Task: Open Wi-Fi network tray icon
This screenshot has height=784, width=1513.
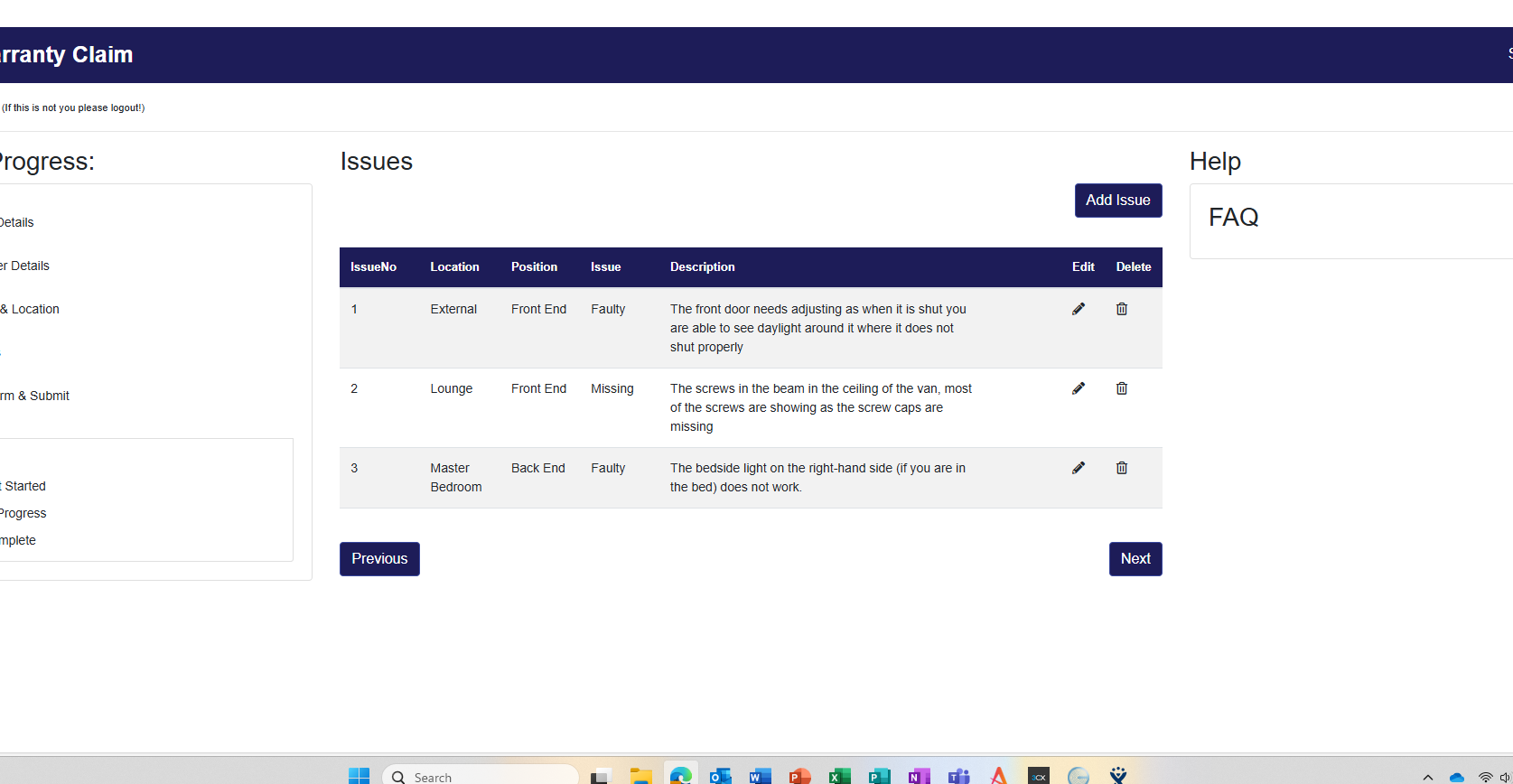Action: (1485, 777)
